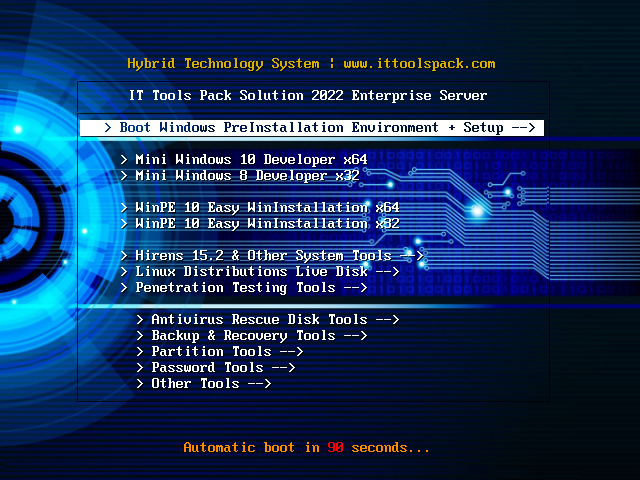Click the www.ittoolspack.com header text
The image size is (640, 480).
[x=419, y=64]
